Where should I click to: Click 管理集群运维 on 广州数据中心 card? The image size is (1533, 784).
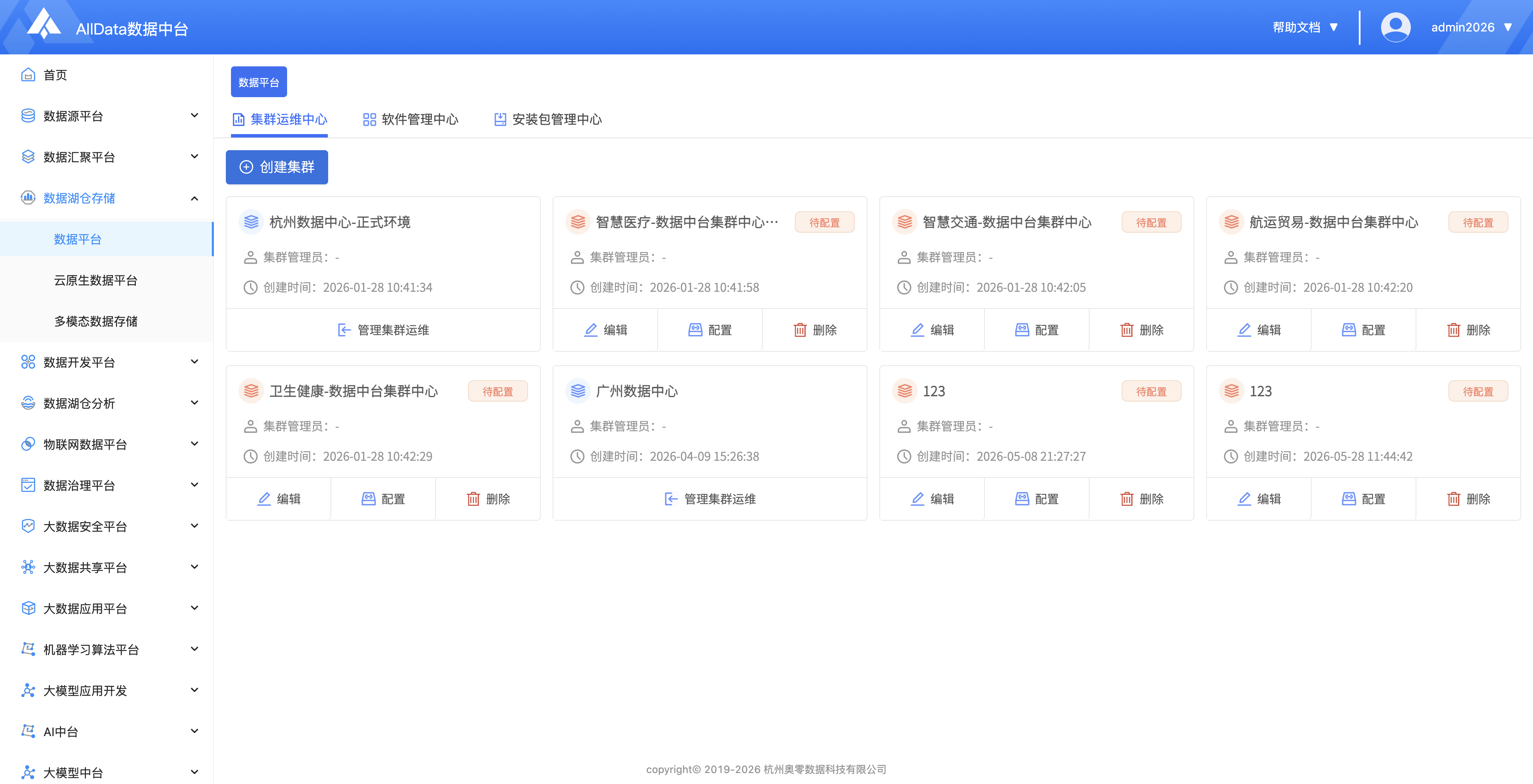tap(710, 499)
